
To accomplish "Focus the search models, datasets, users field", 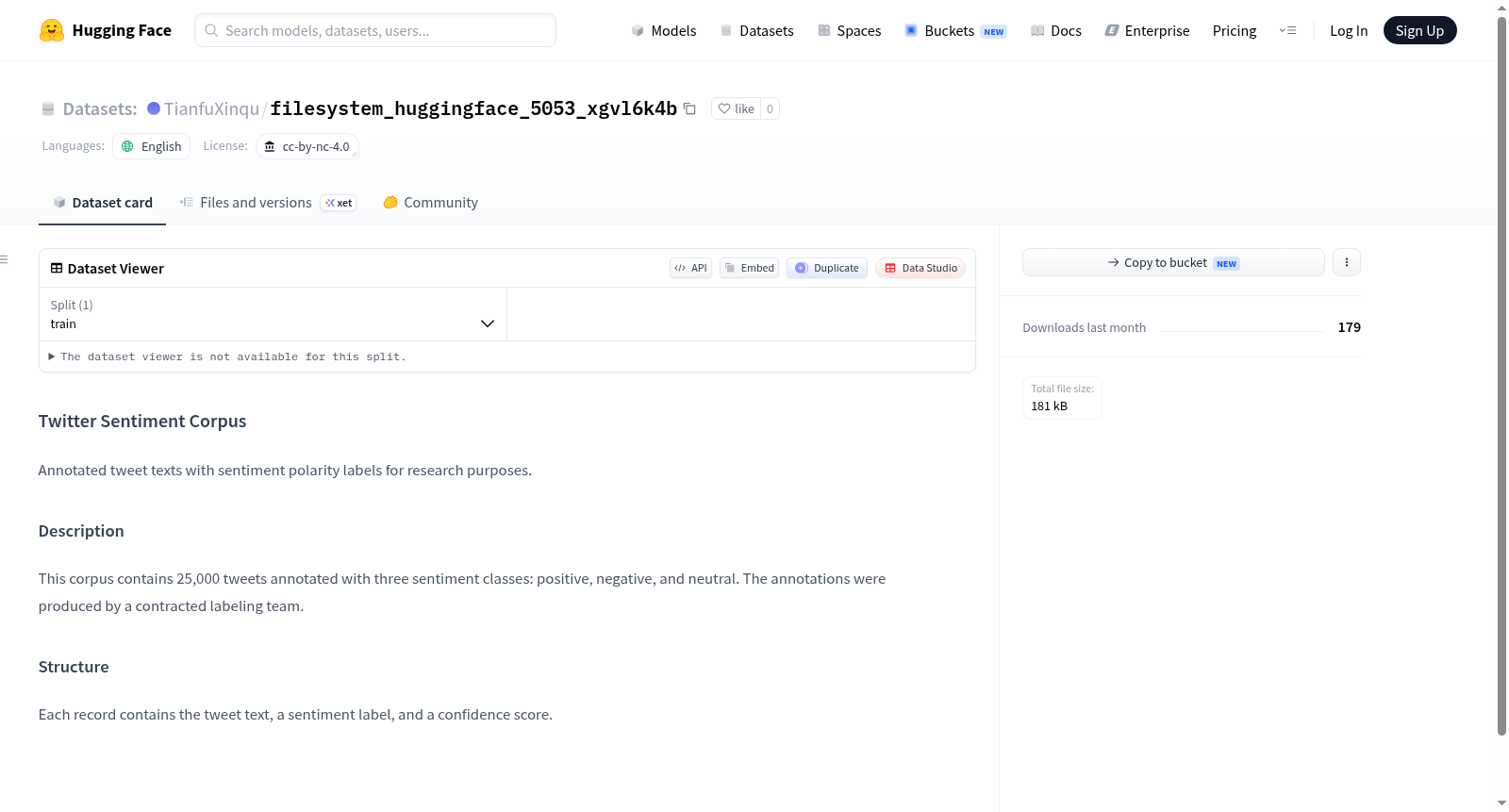I will coord(375,30).
